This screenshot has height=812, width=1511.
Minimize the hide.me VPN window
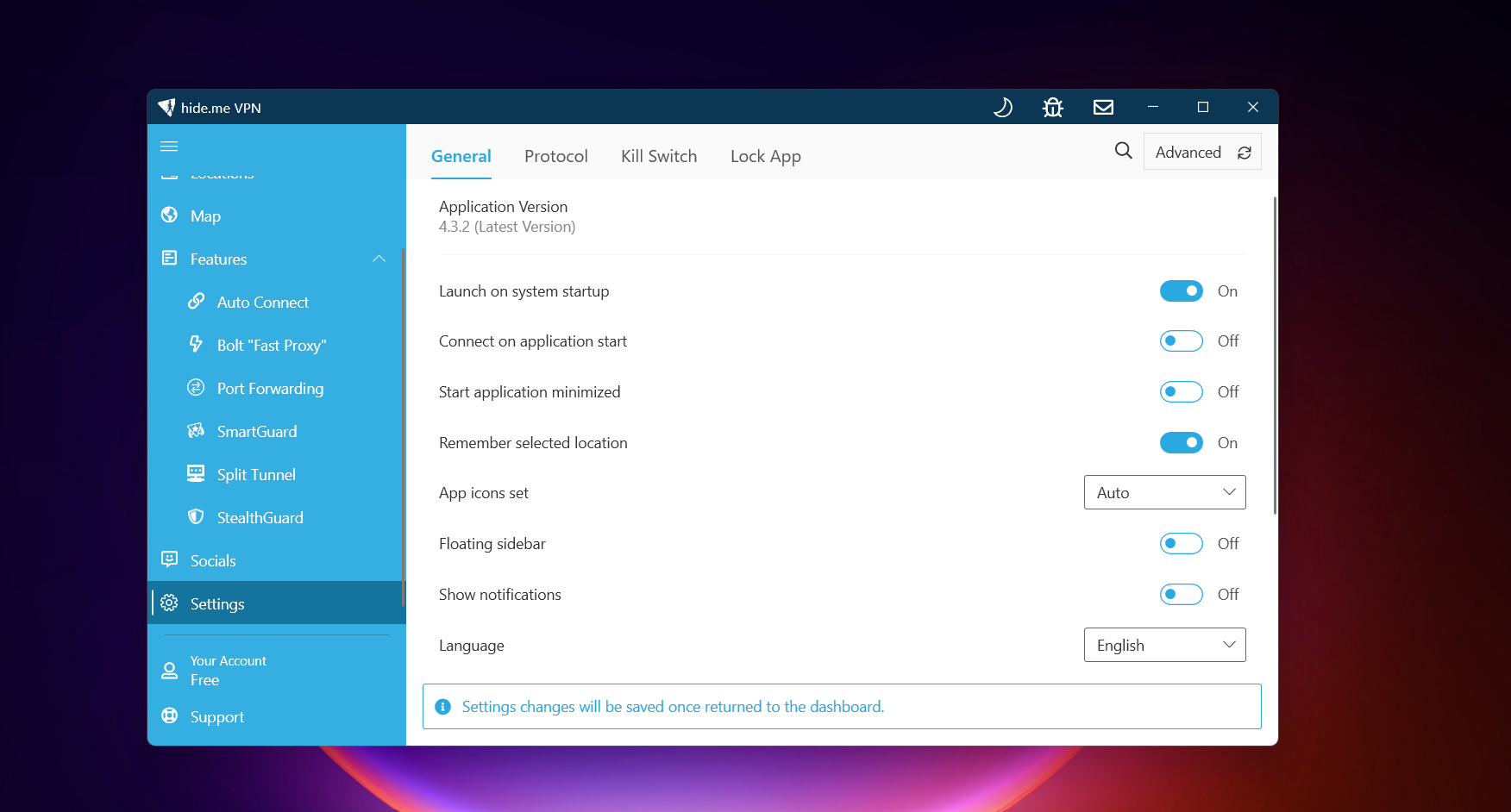click(1152, 107)
